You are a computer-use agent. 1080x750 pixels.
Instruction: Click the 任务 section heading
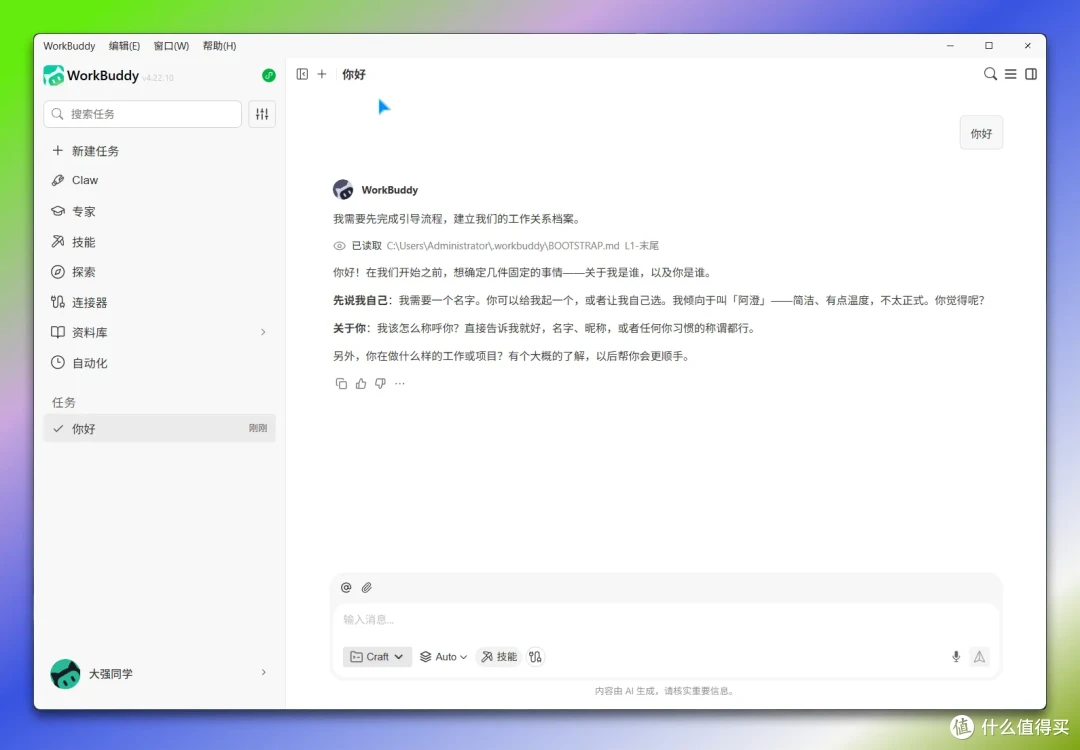[64, 403]
